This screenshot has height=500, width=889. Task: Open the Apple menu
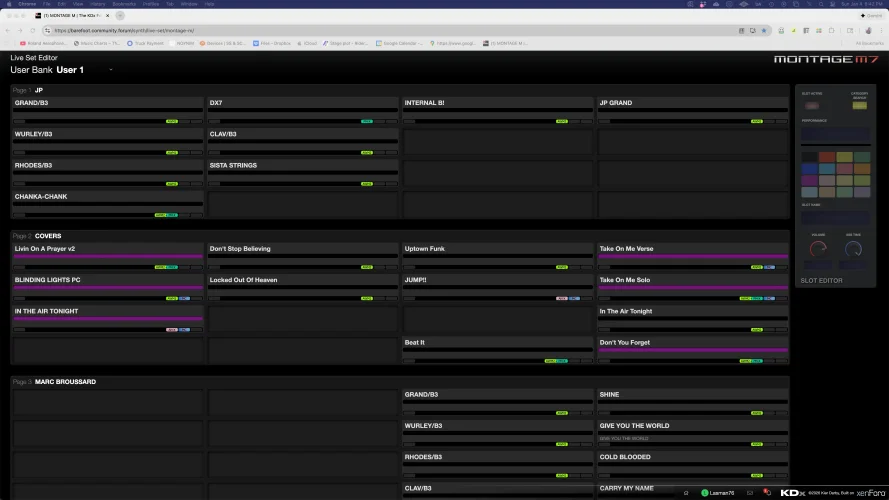(9, 4)
